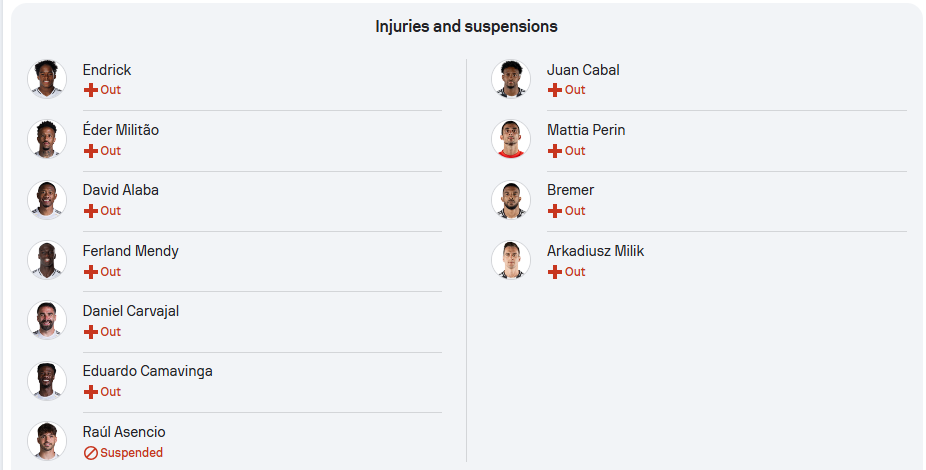Click the injury cross icon under Arkadiusz Milik
926x470 pixels.
[555, 272]
